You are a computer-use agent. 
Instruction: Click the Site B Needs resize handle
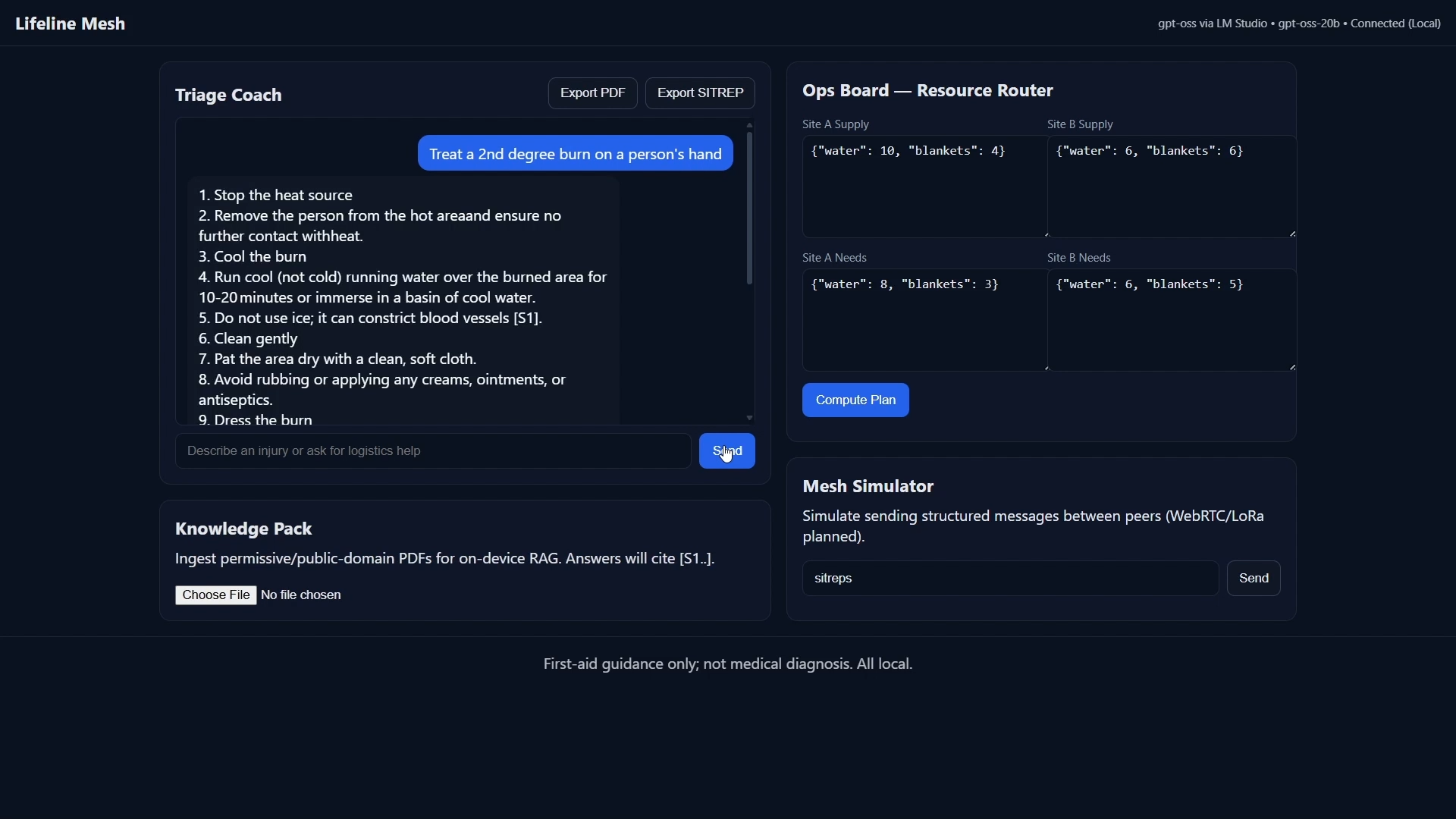click(x=1293, y=367)
